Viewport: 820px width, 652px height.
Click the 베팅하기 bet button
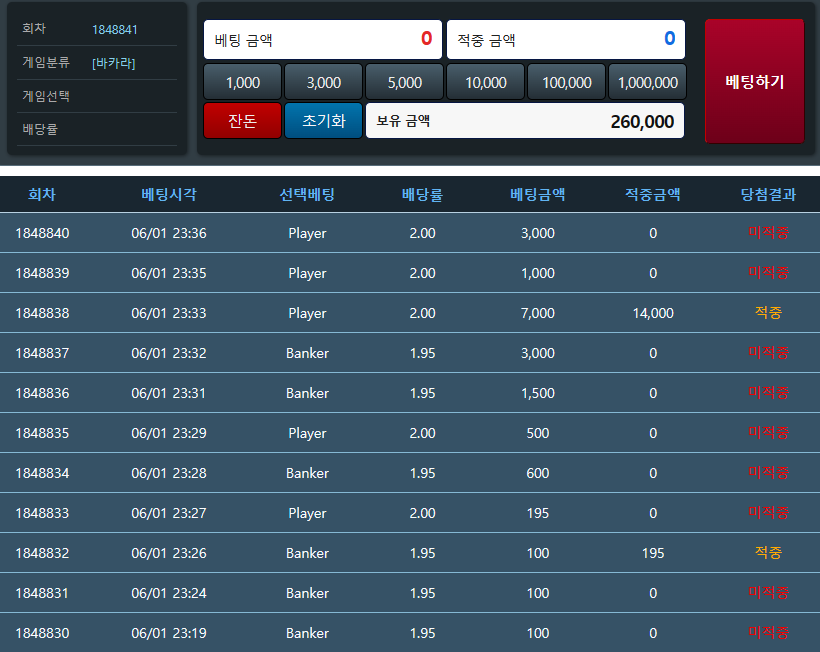(754, 81)
